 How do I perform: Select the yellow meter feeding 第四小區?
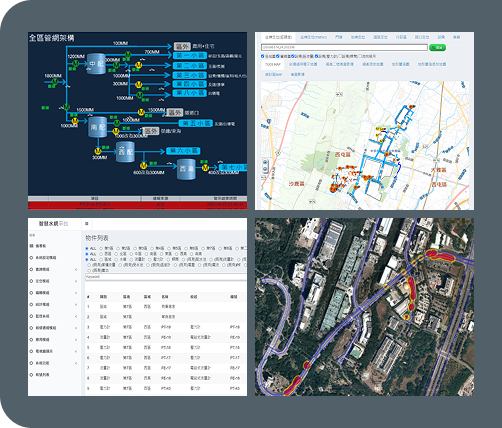tap(138, 84)
